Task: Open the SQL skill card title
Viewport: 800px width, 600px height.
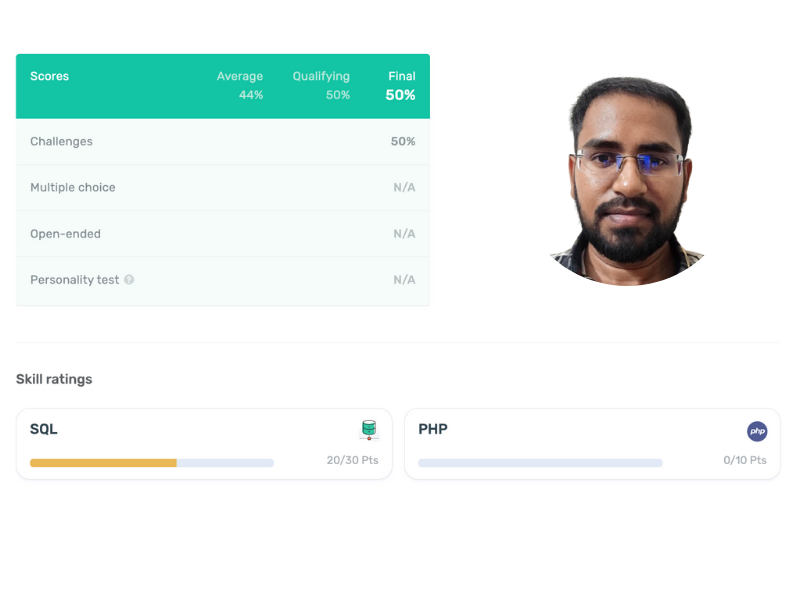Action: pyautogui.click(x=44, y=429)
